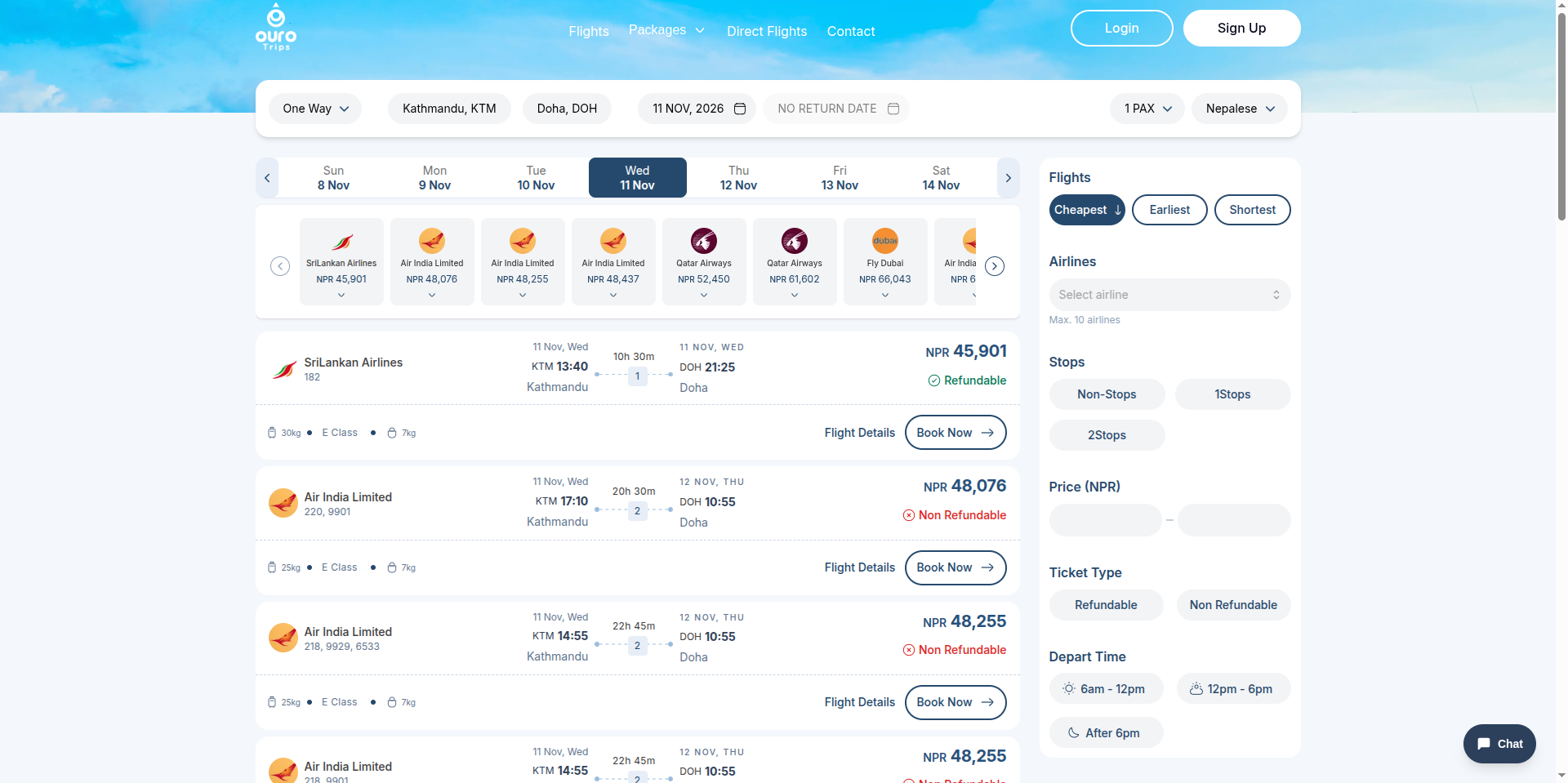Toggle the 2Stops filter
The width and height of the screenshot is (1568, 783).
1107,435
